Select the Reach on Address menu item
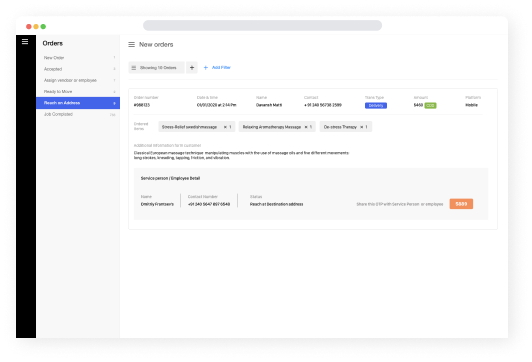The width and height of the screenshot is (532, 362). (x=78, y=103)
